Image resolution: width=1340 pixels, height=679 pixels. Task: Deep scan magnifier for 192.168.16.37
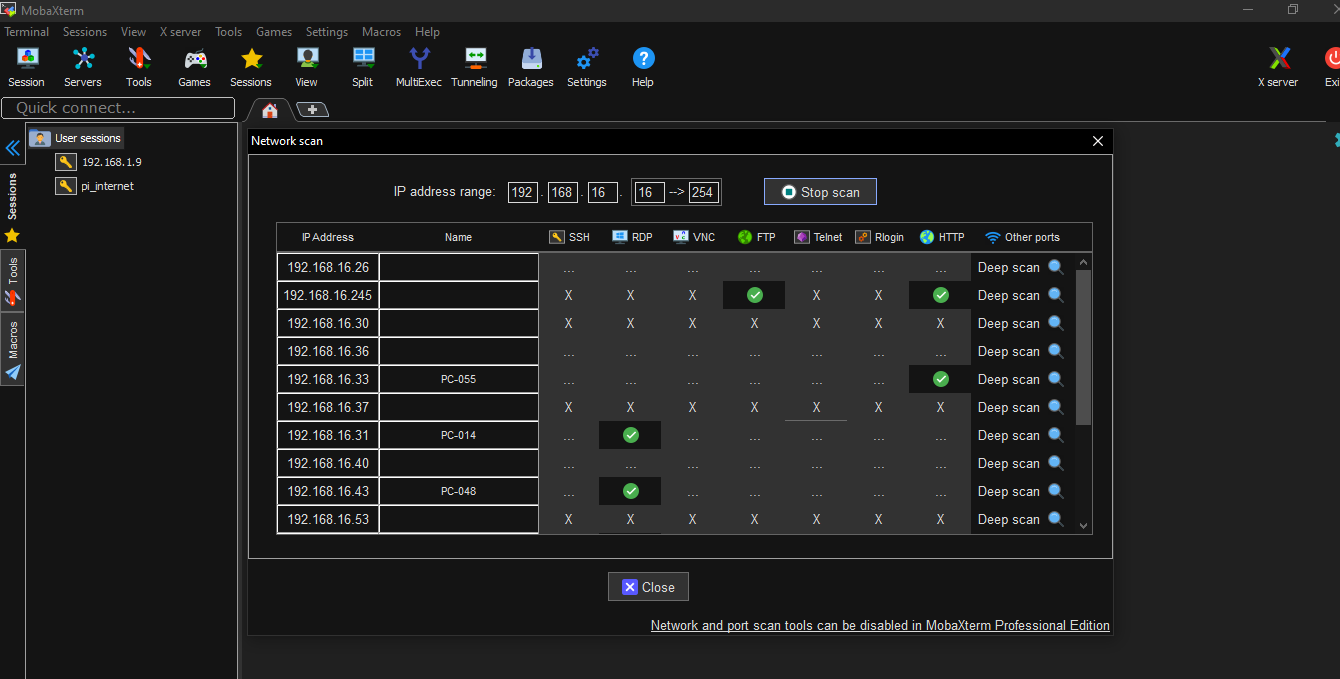pos(1056,407)
